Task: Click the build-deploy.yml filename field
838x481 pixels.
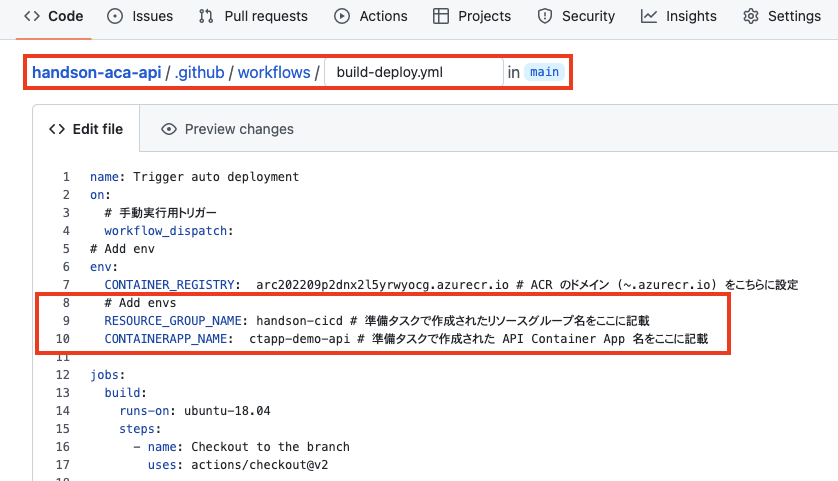Action: (x=414, y=72)
